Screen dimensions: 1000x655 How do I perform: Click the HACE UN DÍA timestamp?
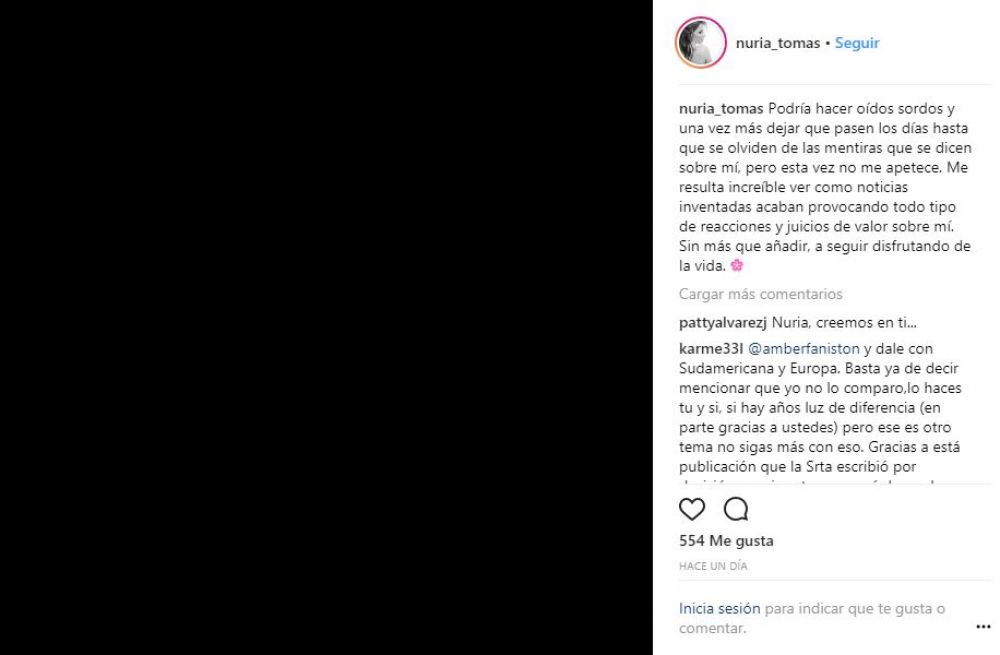tap(713, 566)
